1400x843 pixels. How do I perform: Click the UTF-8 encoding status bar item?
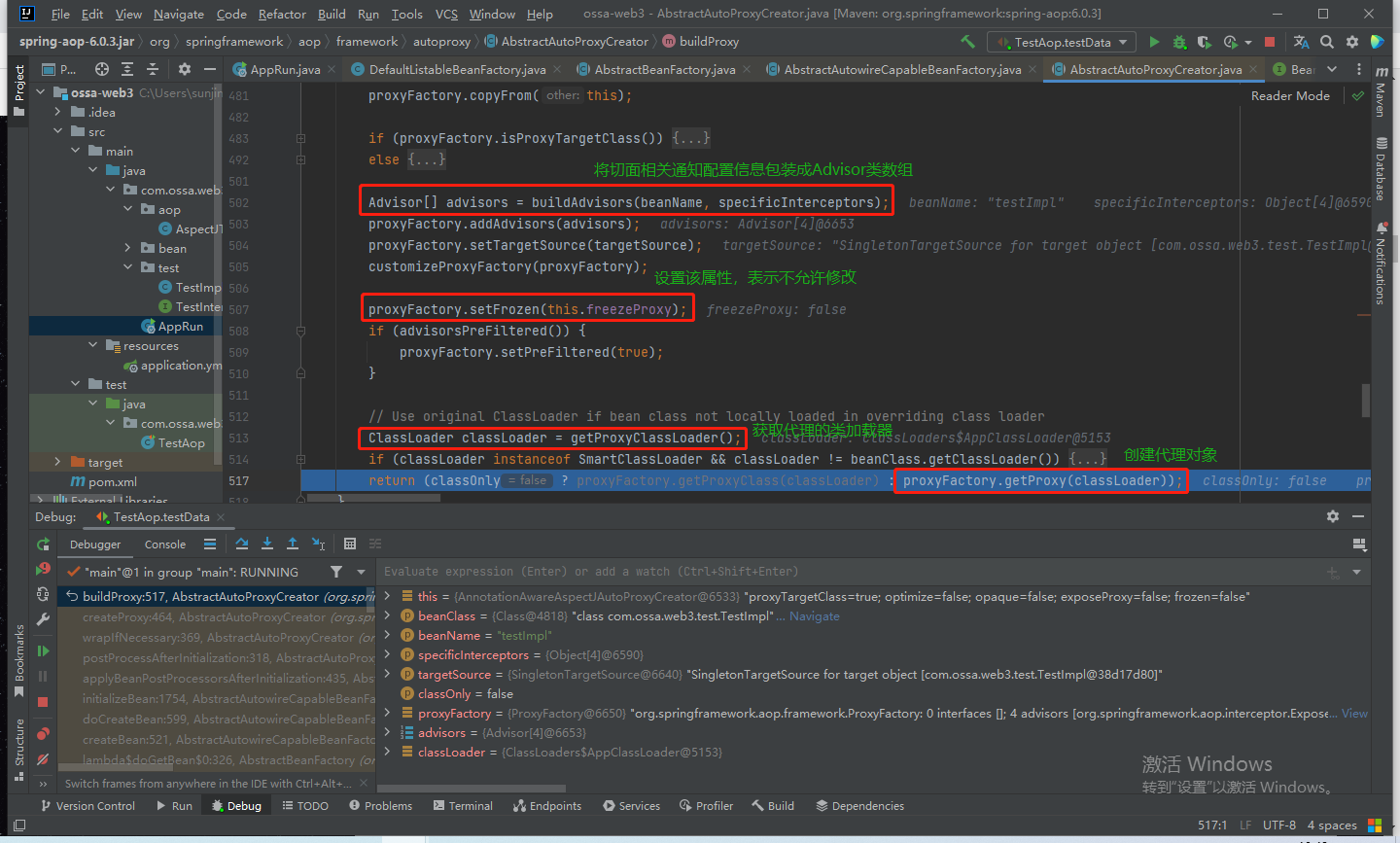pos(1278,825)
